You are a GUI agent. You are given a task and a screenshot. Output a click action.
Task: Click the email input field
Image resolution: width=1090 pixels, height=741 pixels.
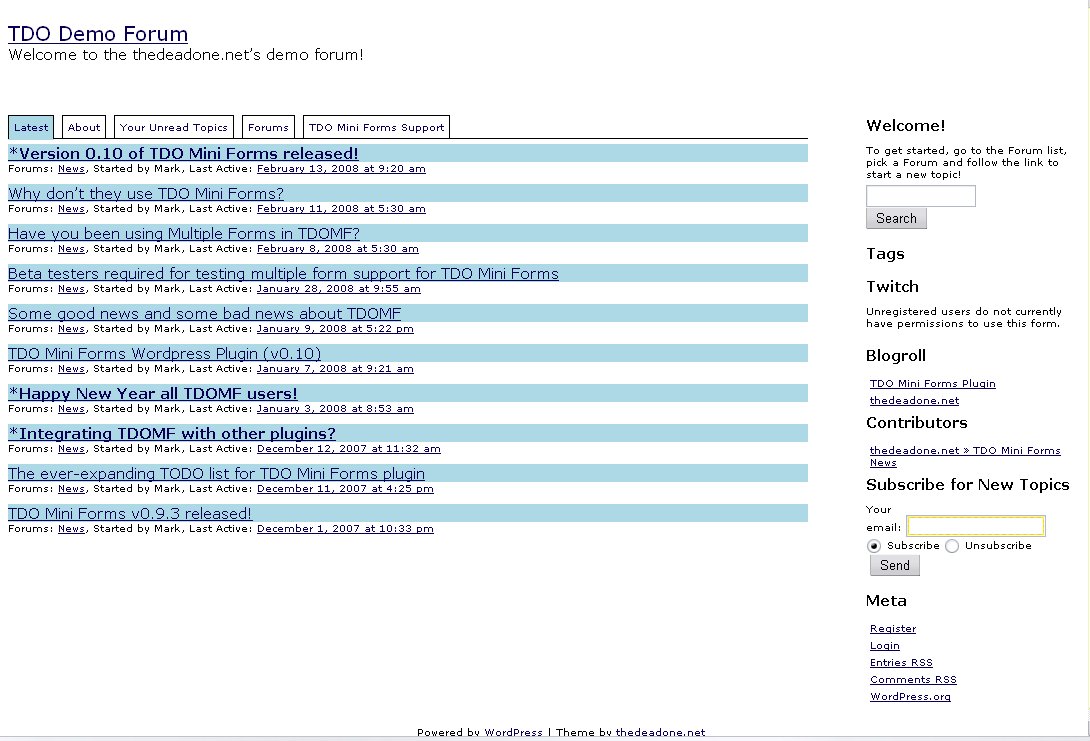click(x=975, y=526)
